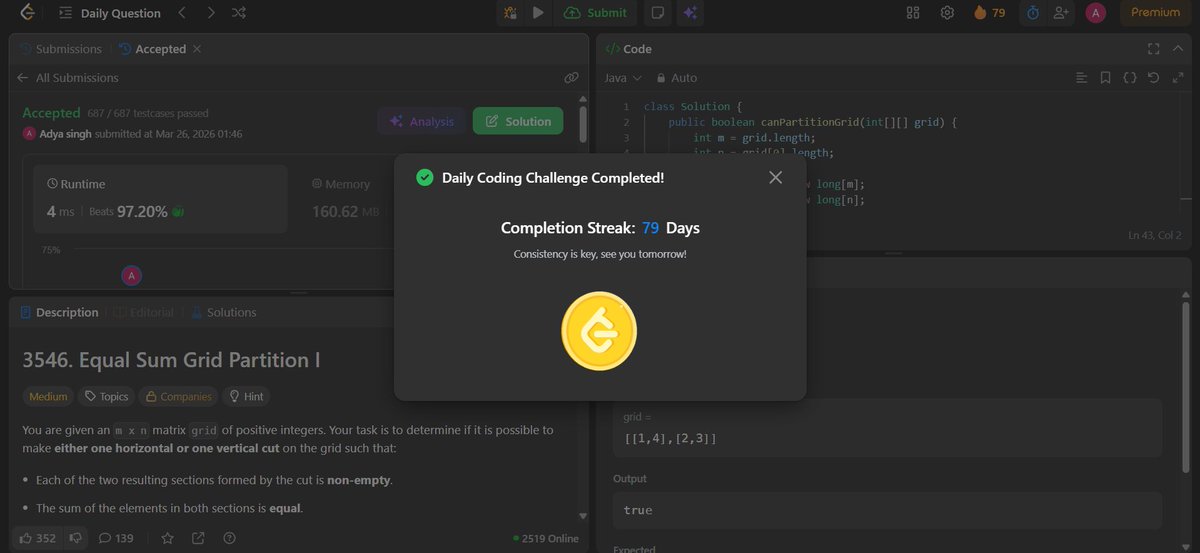Expand editor with diagonal arrows icon
The width and height of the screenshot is (1200, 553).
tap(1179, 77)
